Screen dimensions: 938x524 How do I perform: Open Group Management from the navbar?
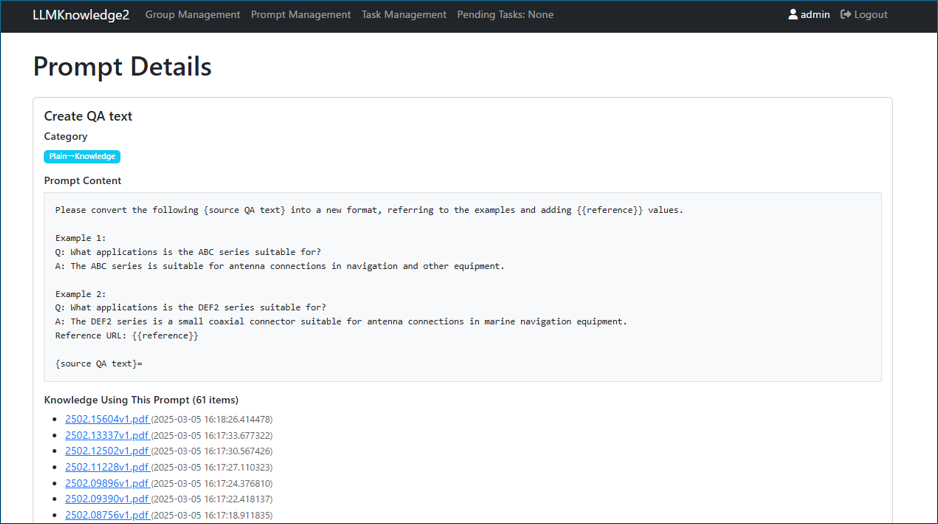[x=192, y=15]
